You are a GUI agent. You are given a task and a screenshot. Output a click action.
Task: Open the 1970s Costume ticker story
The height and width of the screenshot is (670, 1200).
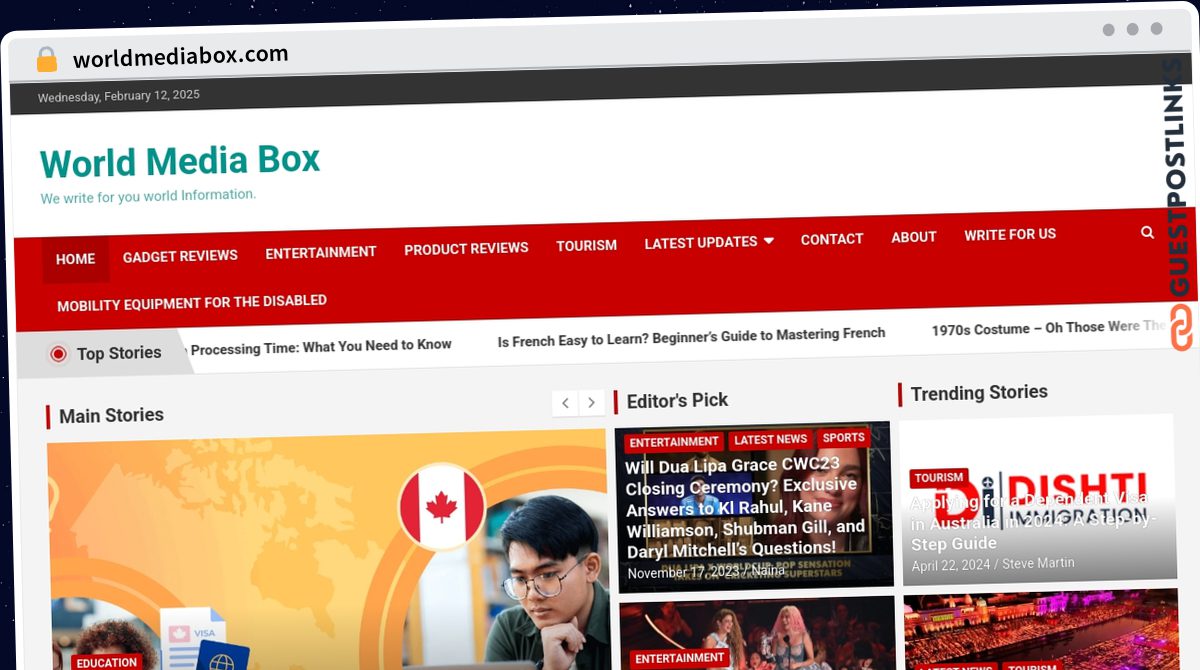point(1050,327)
